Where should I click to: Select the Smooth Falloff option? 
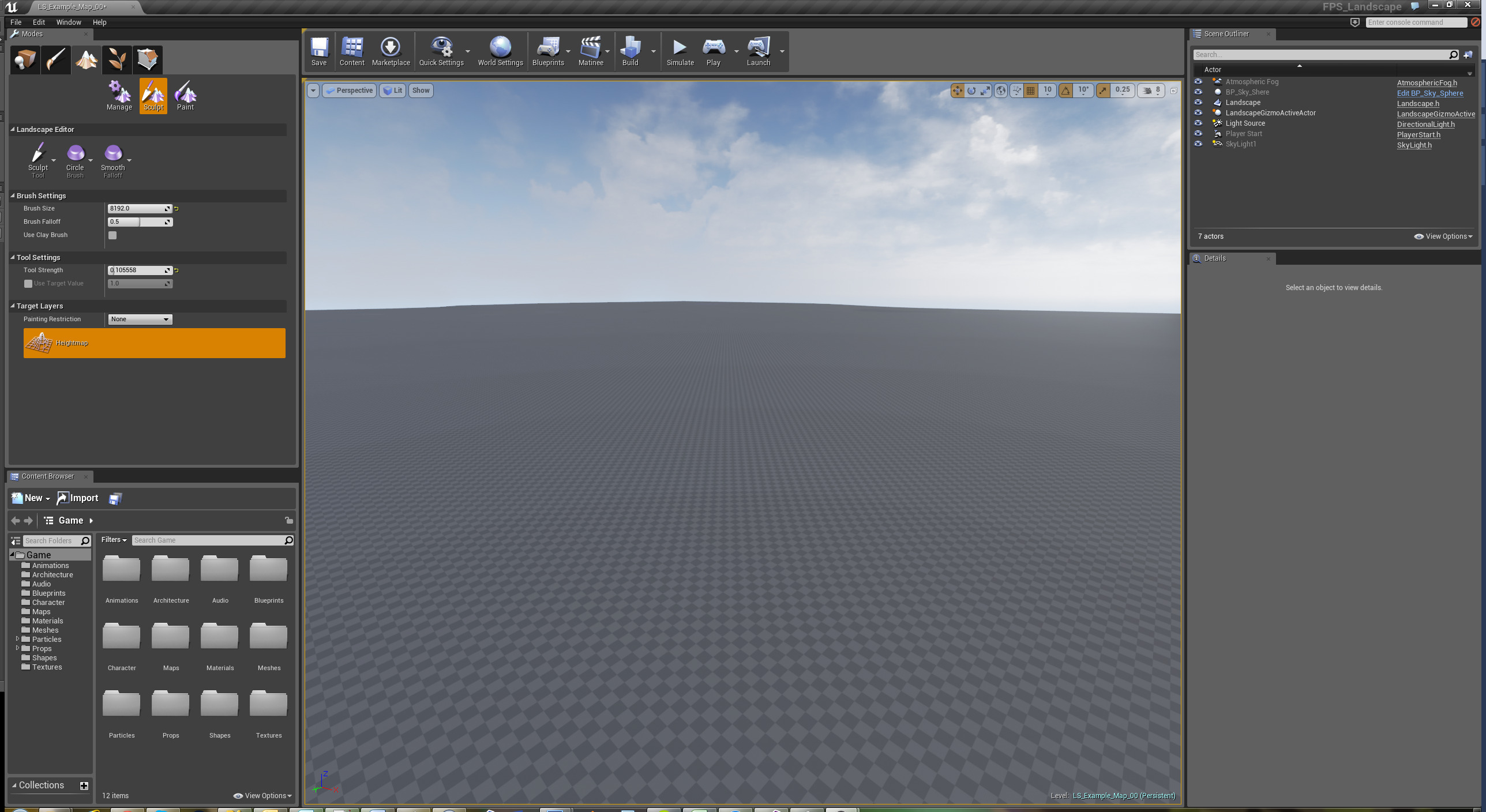click(113, 157)
